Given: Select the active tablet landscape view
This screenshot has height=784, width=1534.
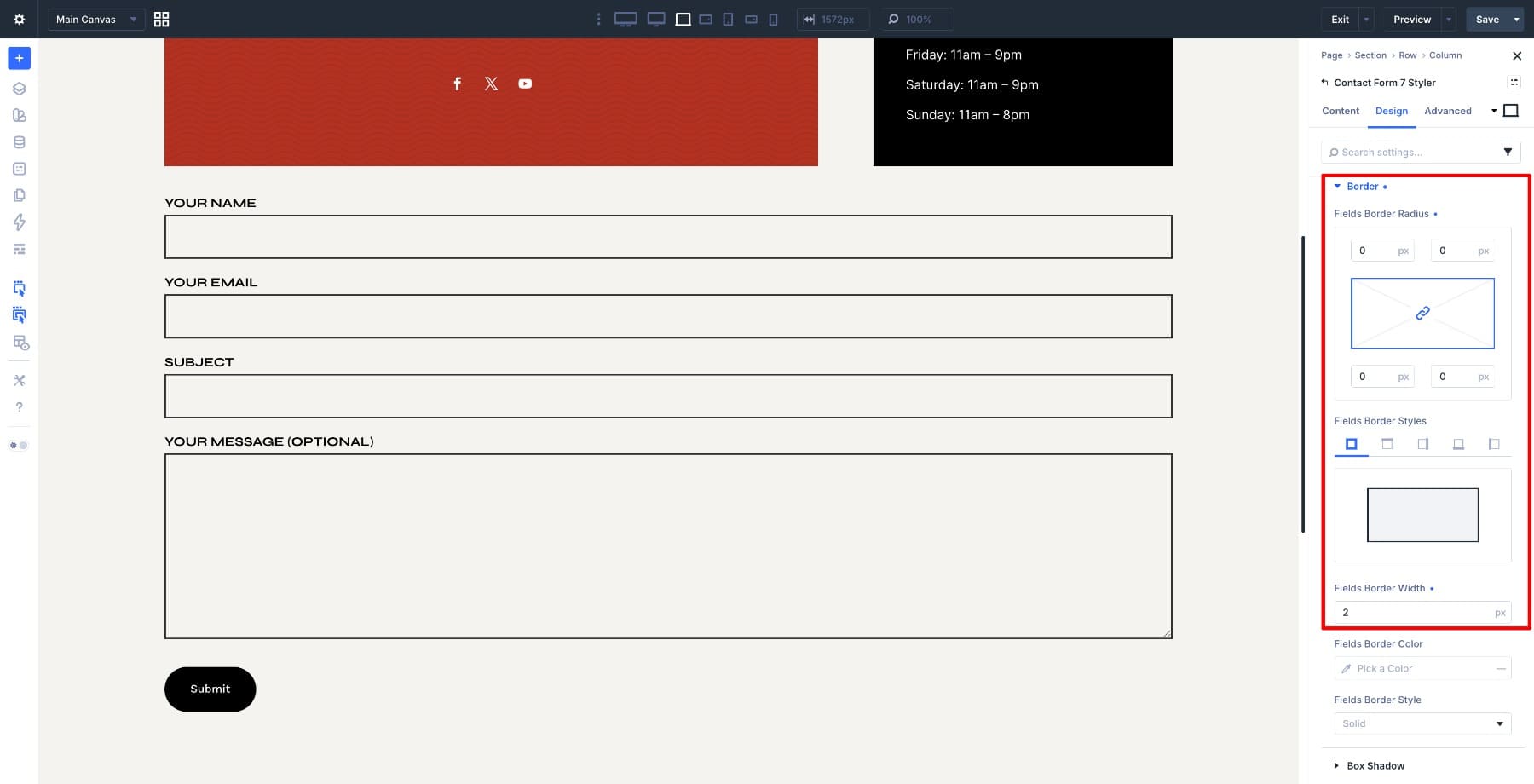Looking at the screenshot, I should point(683,19).
